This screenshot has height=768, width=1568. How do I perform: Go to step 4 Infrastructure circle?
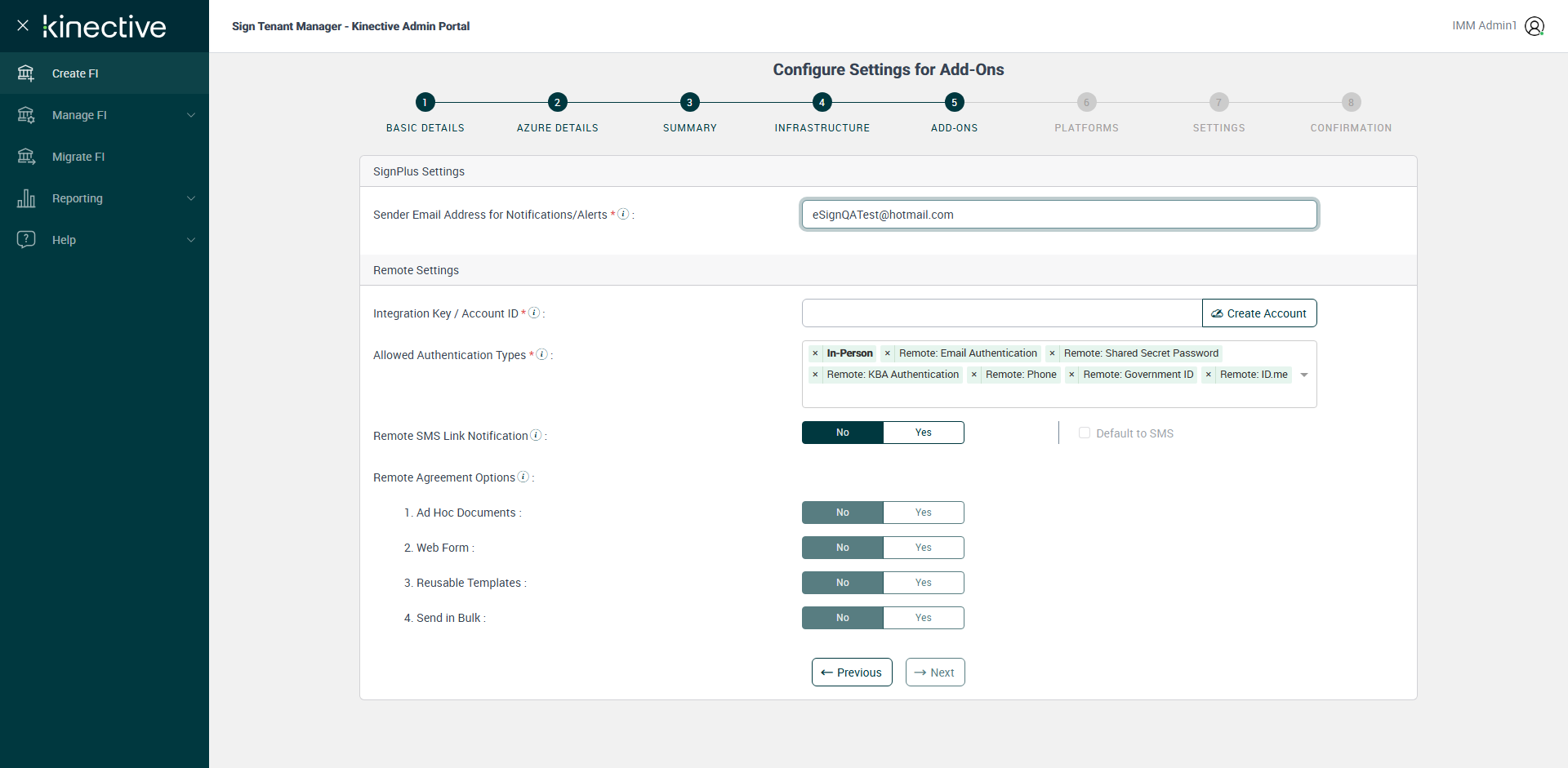822,102
